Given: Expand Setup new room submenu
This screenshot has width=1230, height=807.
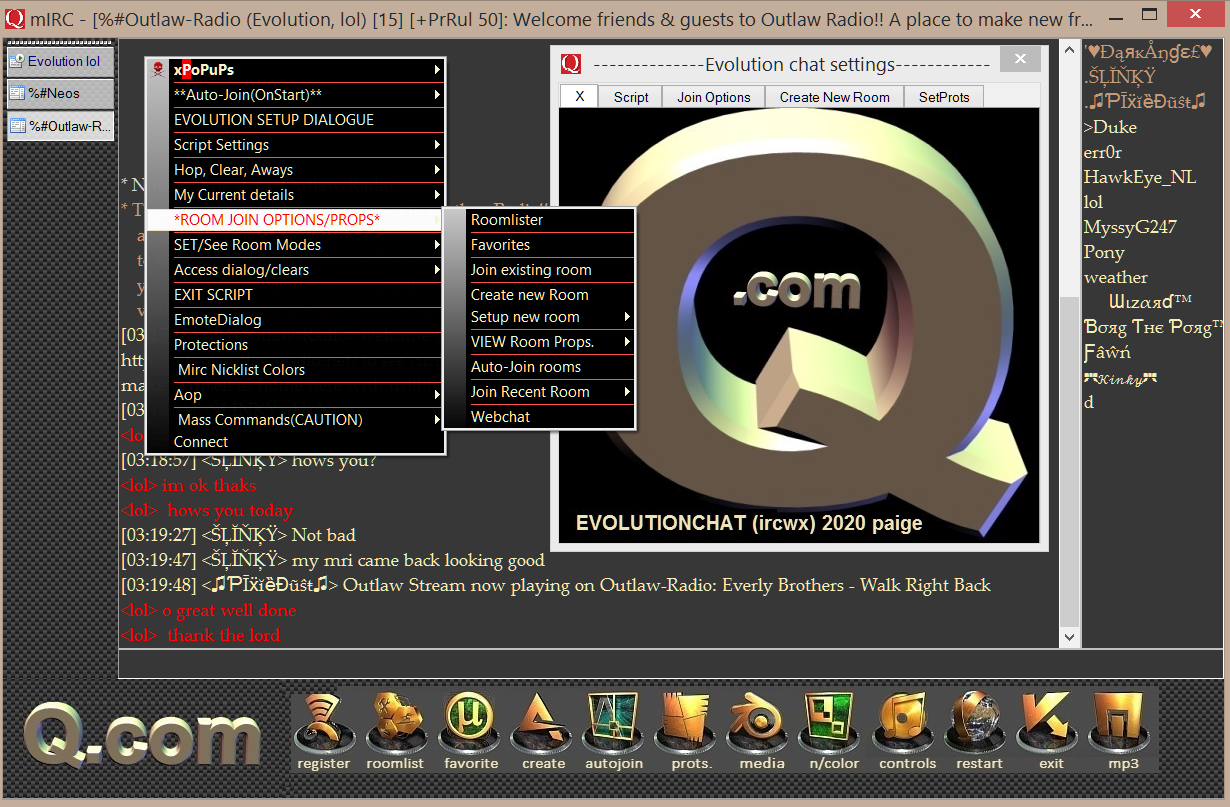Looking at the screenshot, I should click(x=627, y=317).
